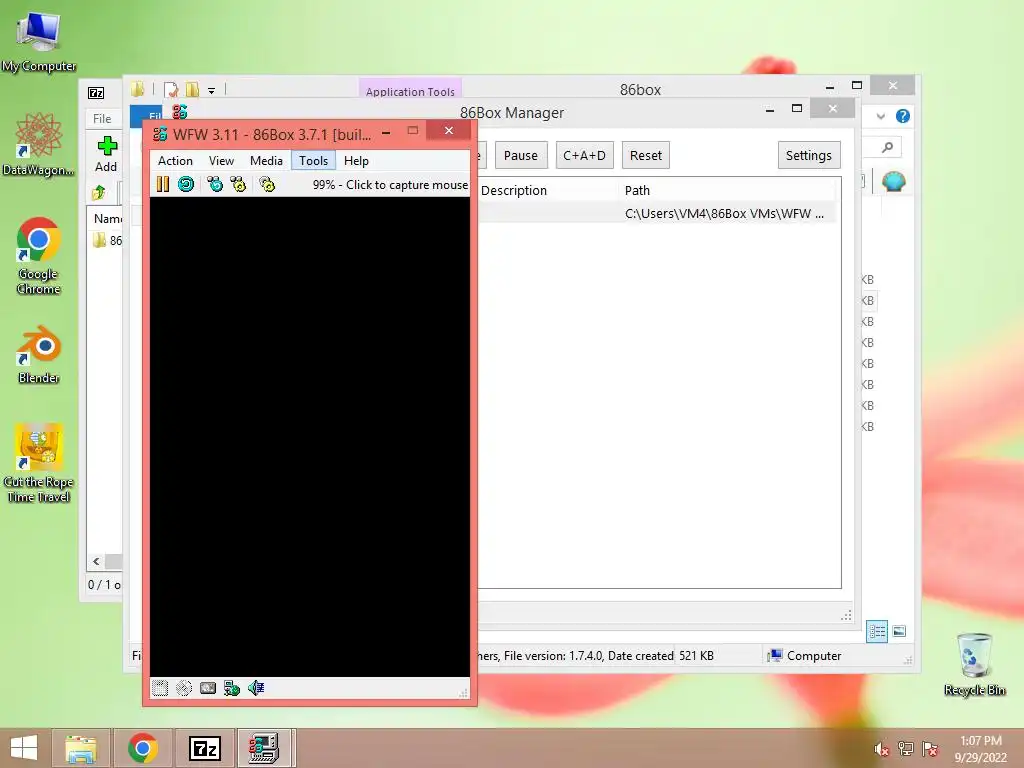Click the blue help question mark in Explorer
1024x768 pixels.
903,116
